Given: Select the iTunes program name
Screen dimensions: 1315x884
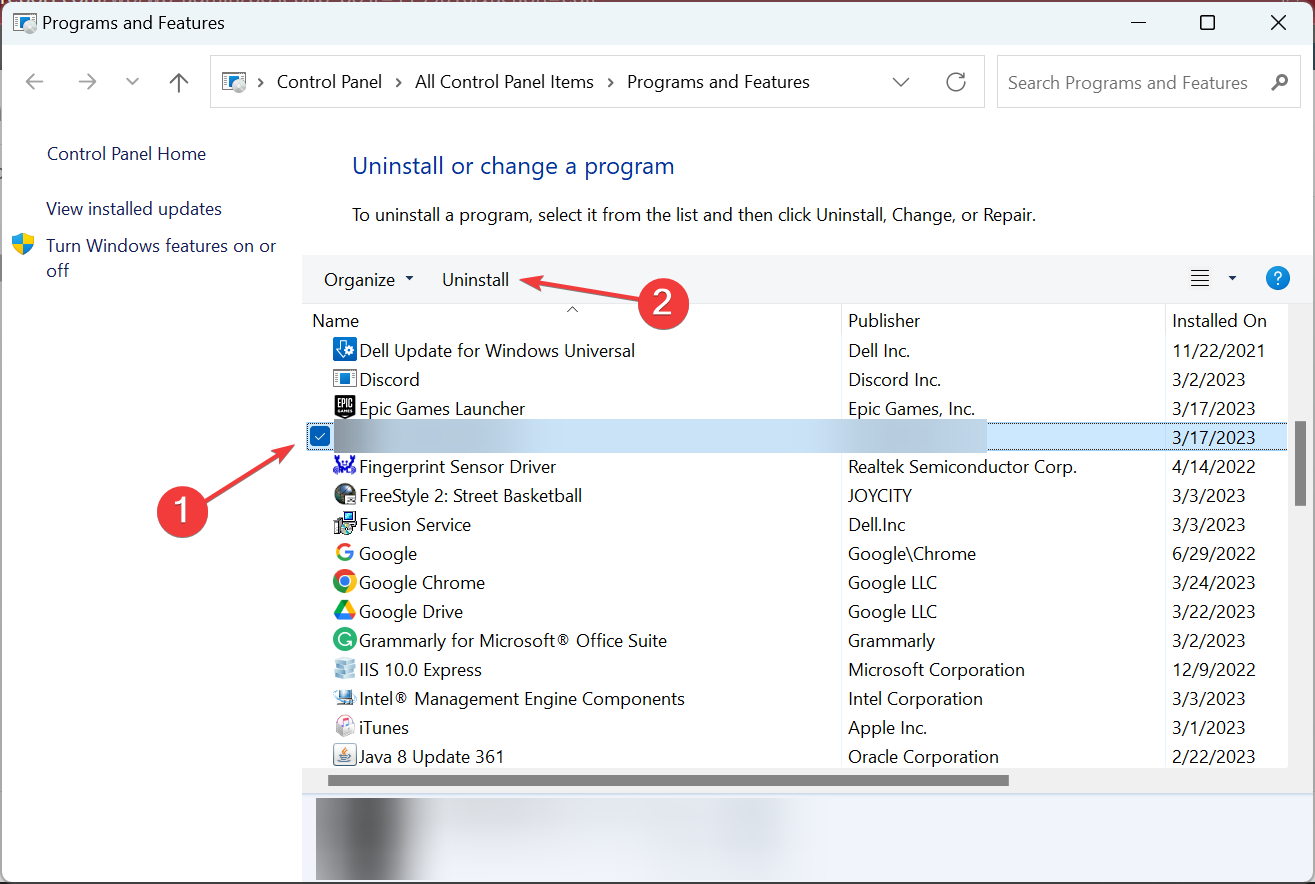Looking at the screenshot, I should click(384, 728).
